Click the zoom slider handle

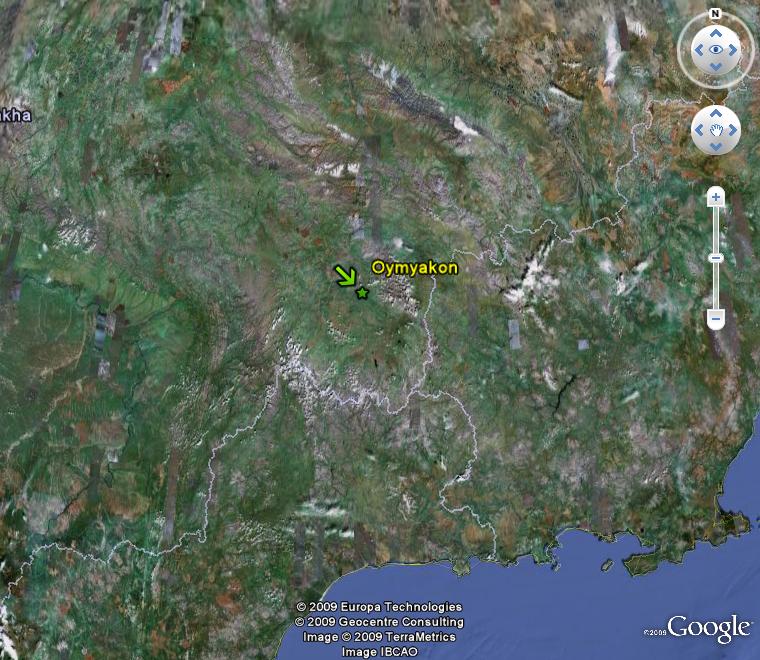click(715, 258)
